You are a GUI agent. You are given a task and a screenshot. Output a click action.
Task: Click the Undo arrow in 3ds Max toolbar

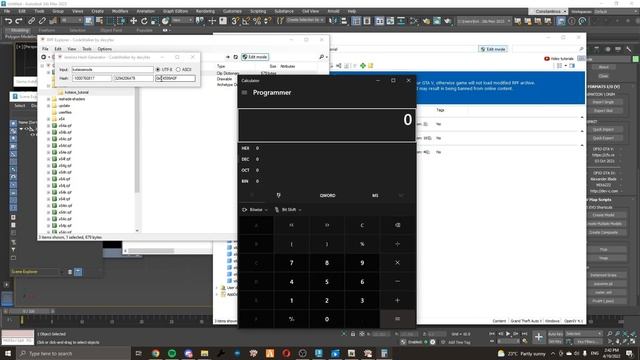click(8, 20)
